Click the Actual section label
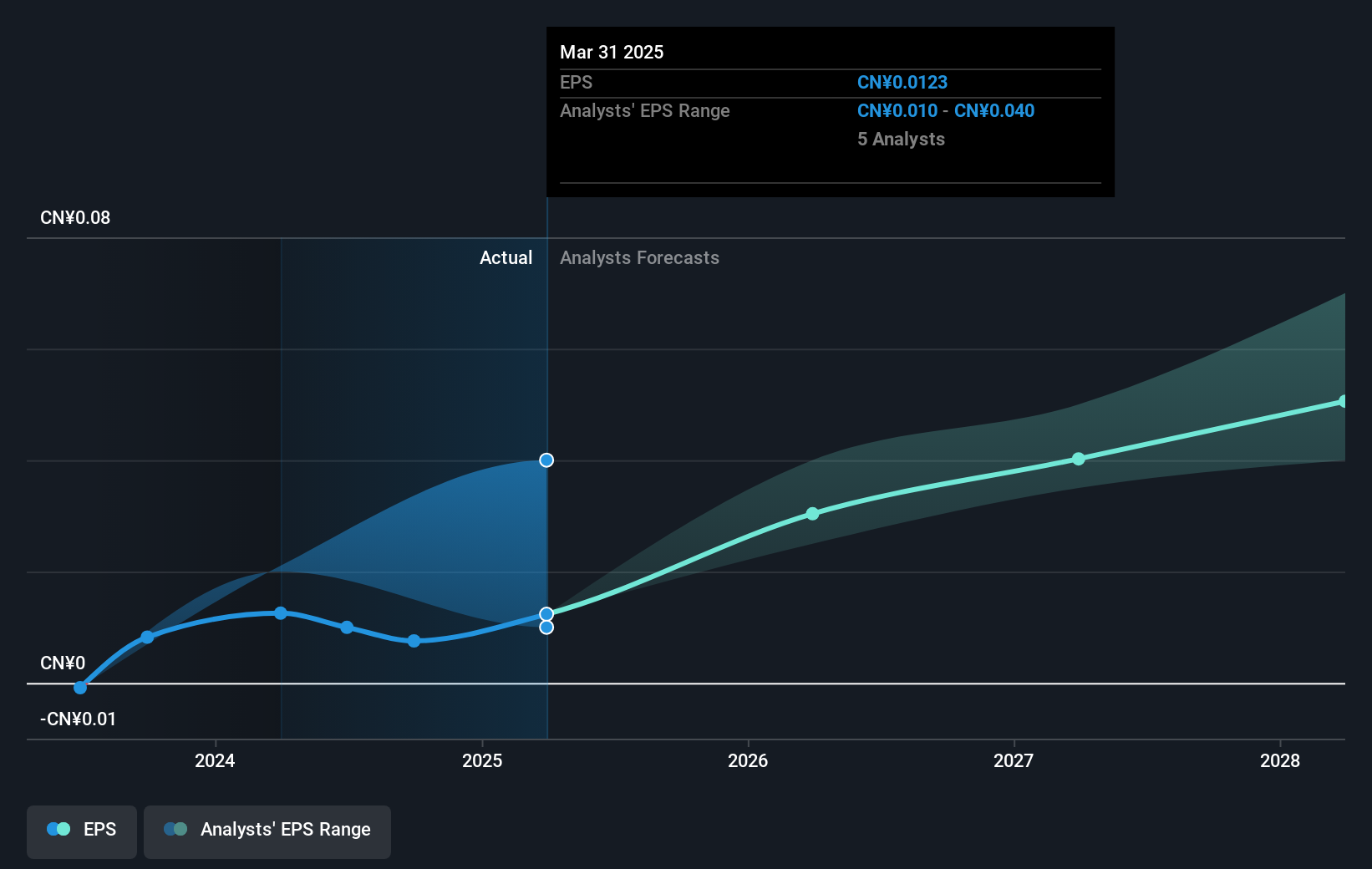This screenshot has width=1372, height=869. (x=506, y=258)
